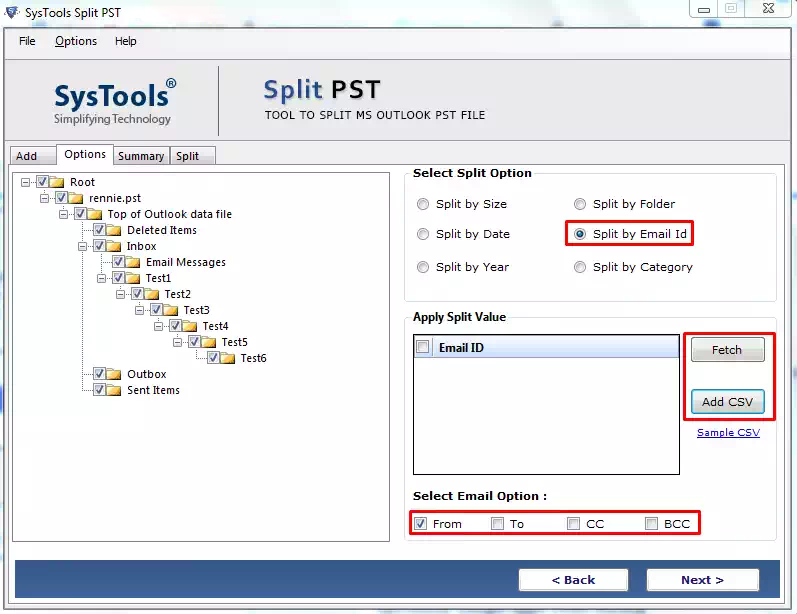The image size is (797, 614).
Task: Uncheck the Test1 checkbox
Action: (118, 278)
